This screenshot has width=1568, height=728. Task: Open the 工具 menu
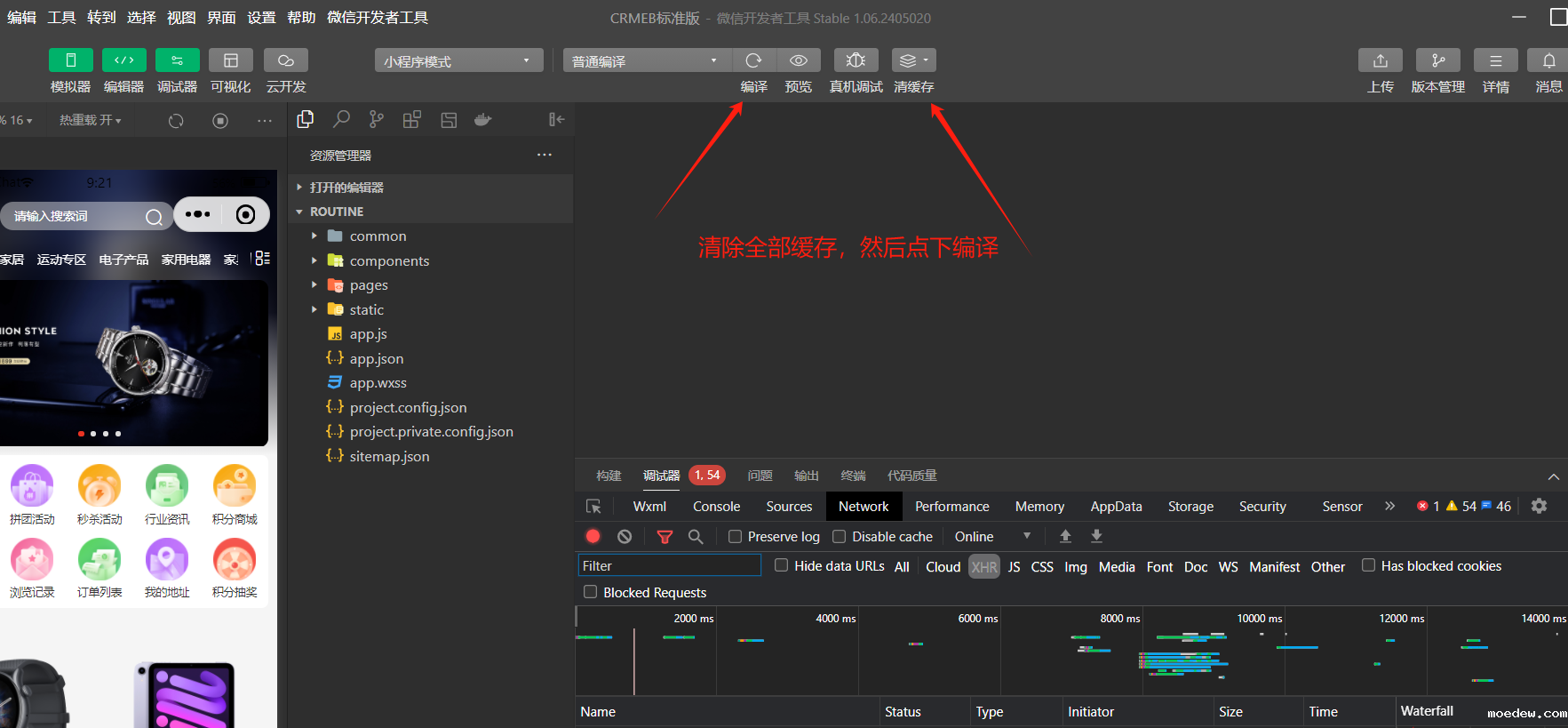point(61,17)
